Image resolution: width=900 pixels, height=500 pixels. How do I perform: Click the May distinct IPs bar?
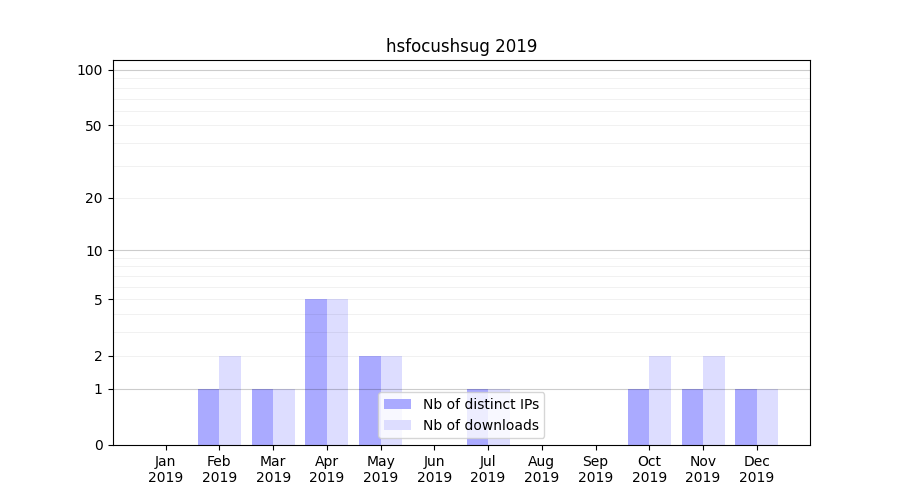[370, 400]
